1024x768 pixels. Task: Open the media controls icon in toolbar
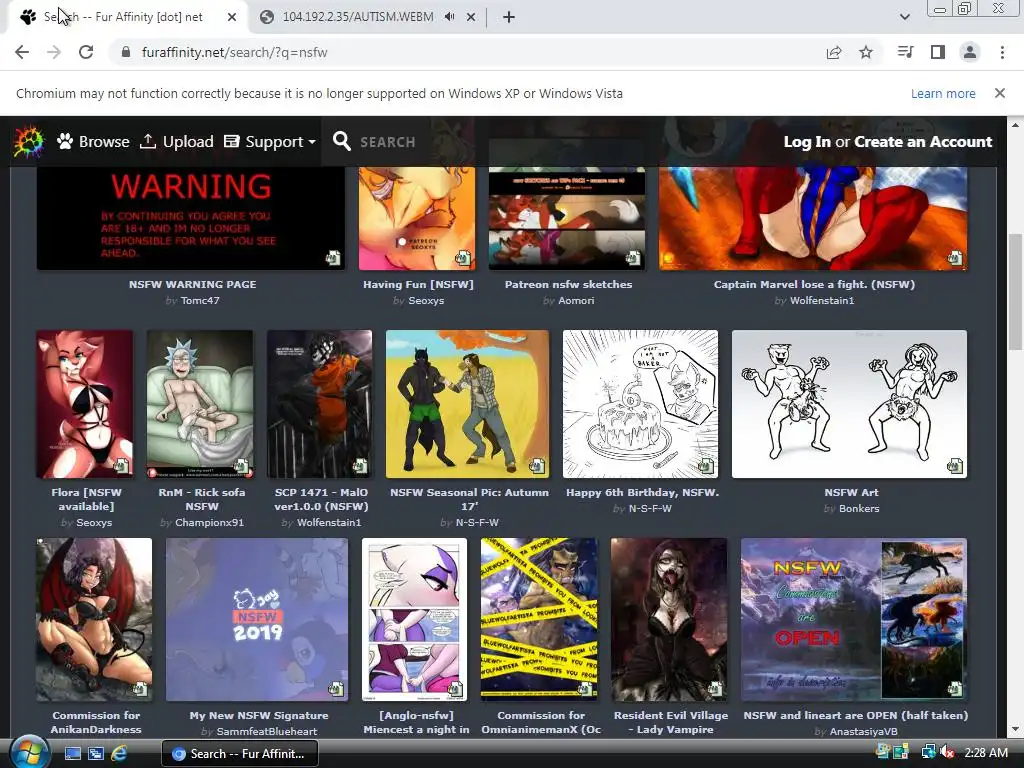906,52
